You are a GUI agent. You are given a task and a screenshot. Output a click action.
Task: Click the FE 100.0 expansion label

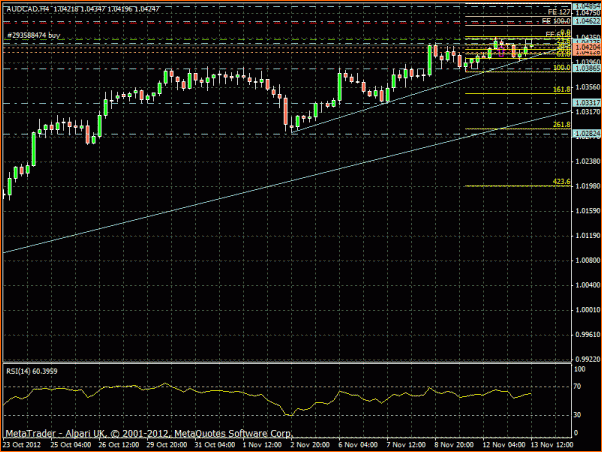(556, 21)
